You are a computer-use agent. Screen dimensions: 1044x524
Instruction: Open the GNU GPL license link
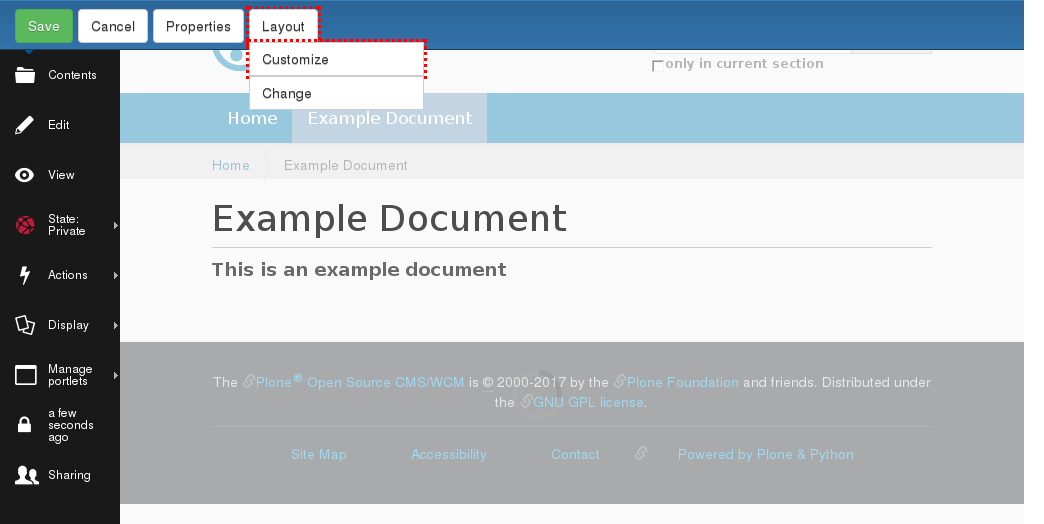[589, 402]
